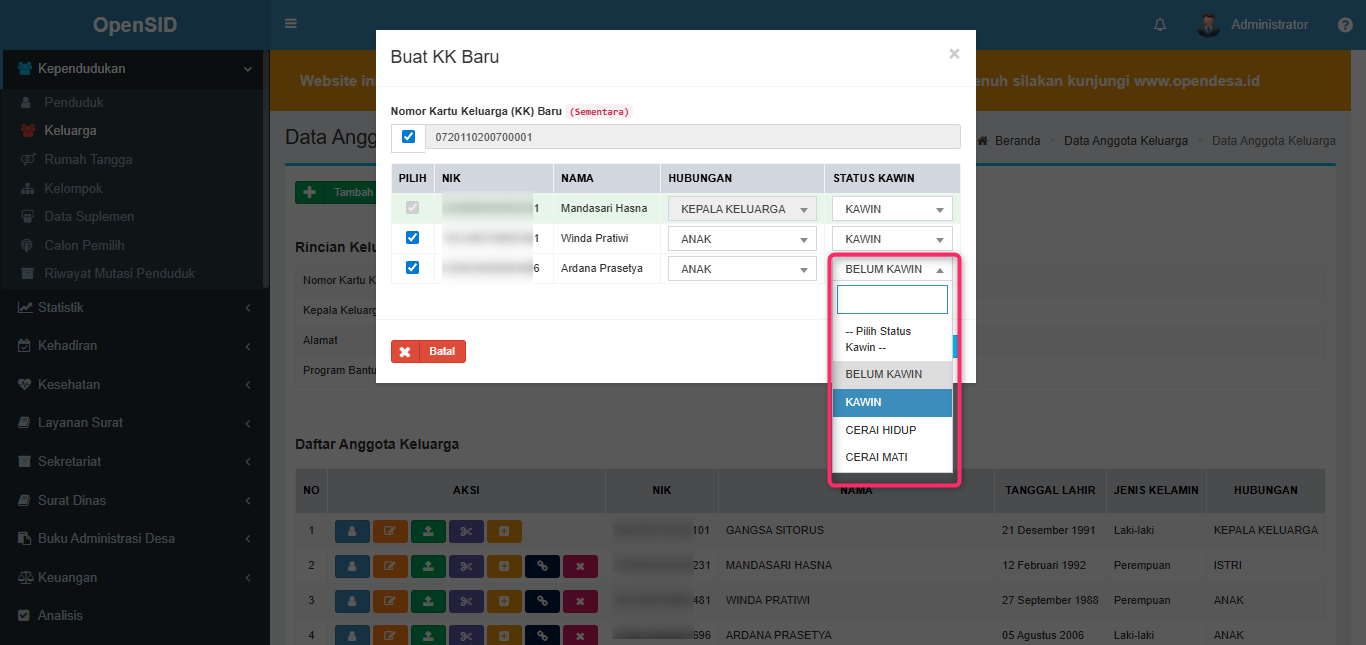
Task: Click the red Batal button
Action: coord(428,352)
